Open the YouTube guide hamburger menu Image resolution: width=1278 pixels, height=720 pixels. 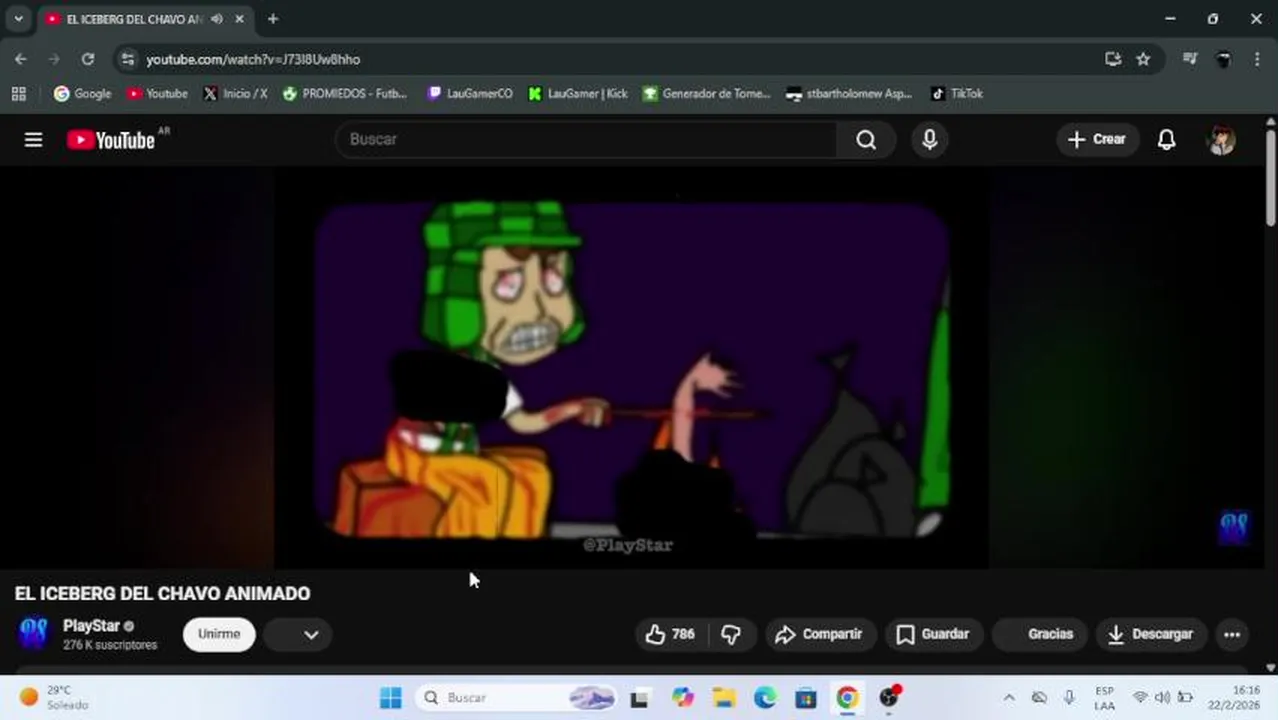point(33,140)
